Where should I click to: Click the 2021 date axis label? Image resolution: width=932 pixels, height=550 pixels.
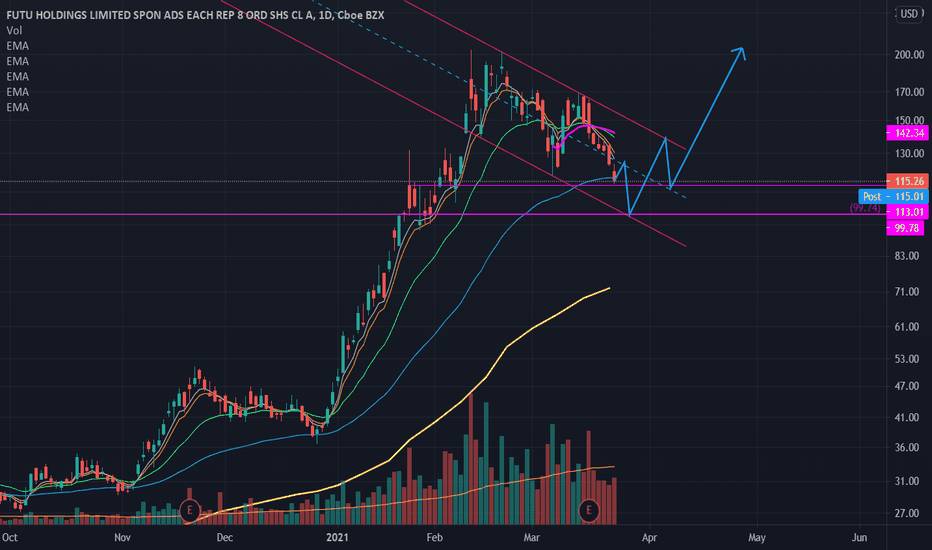[x=337, y=538]
